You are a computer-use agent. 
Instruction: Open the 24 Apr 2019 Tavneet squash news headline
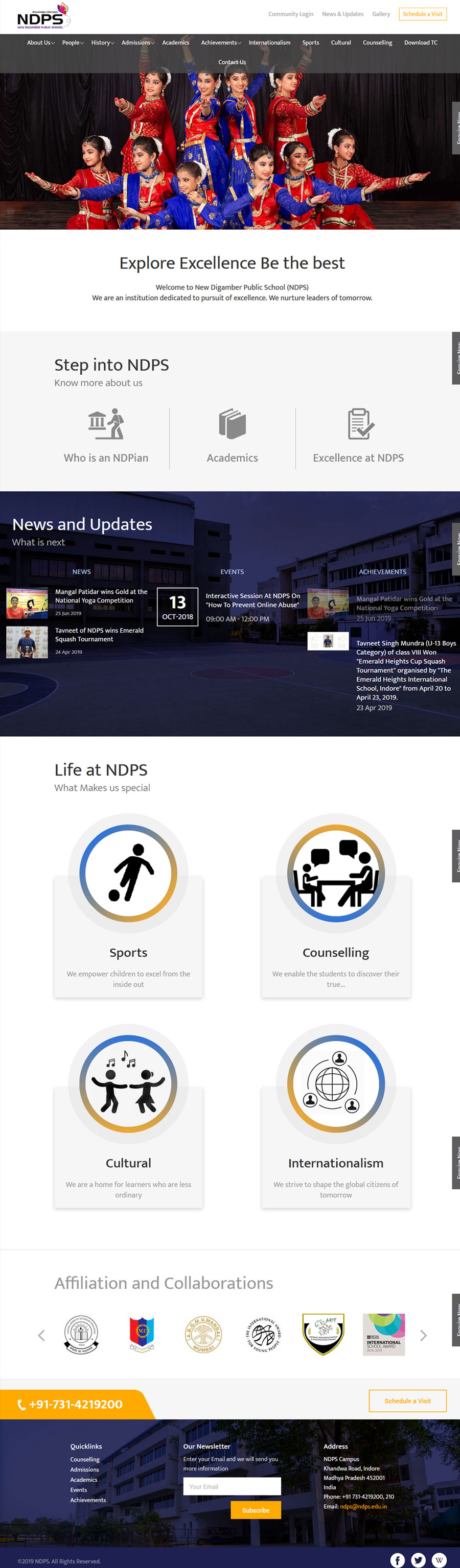point(99,634)
